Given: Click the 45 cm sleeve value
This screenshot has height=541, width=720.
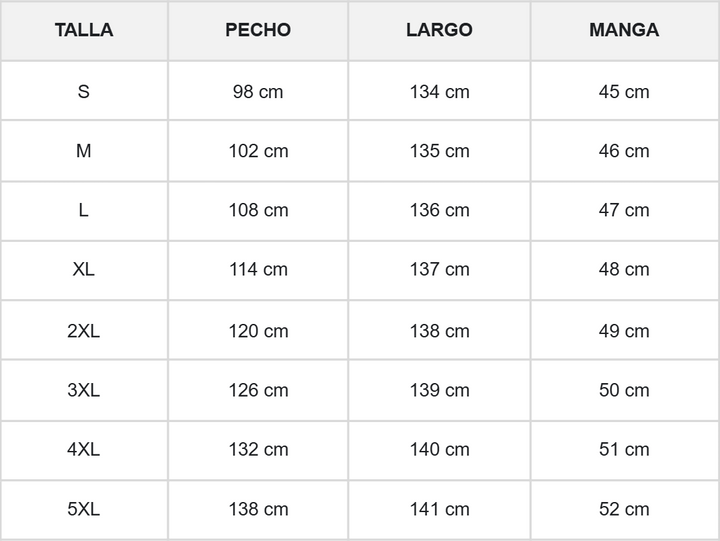Looking at the screenshot, I should (624, 91).
